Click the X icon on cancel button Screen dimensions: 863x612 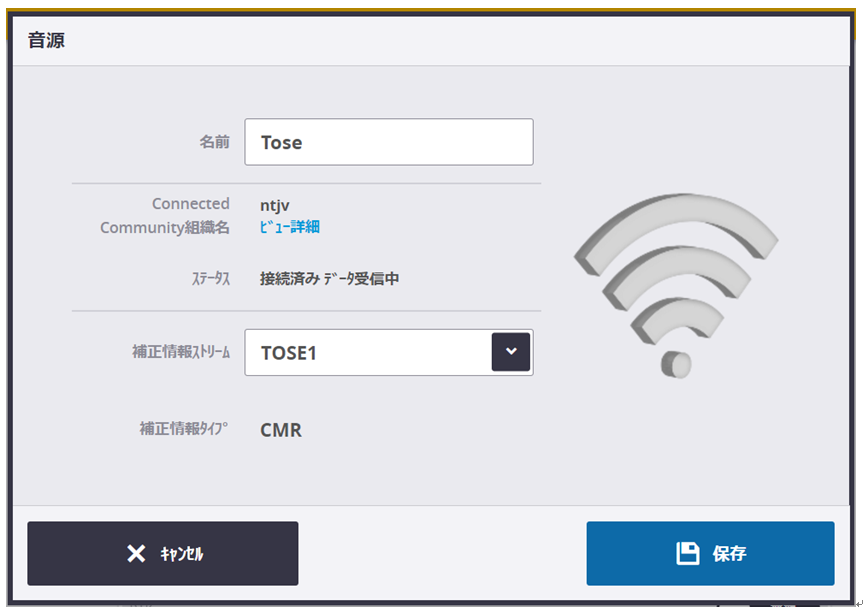136,554
